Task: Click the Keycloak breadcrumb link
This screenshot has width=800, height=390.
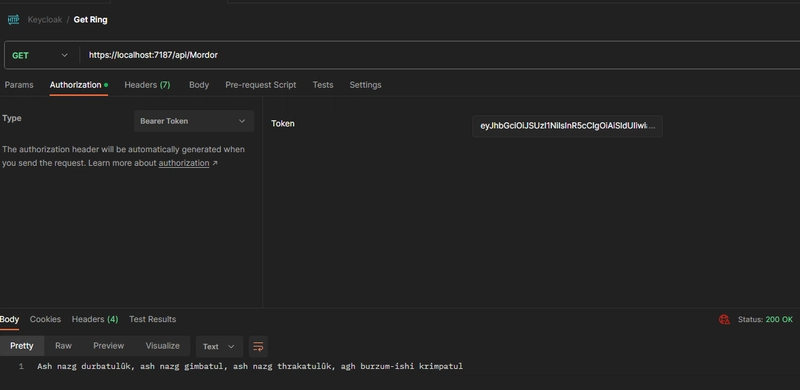Action: pos(45,19)
